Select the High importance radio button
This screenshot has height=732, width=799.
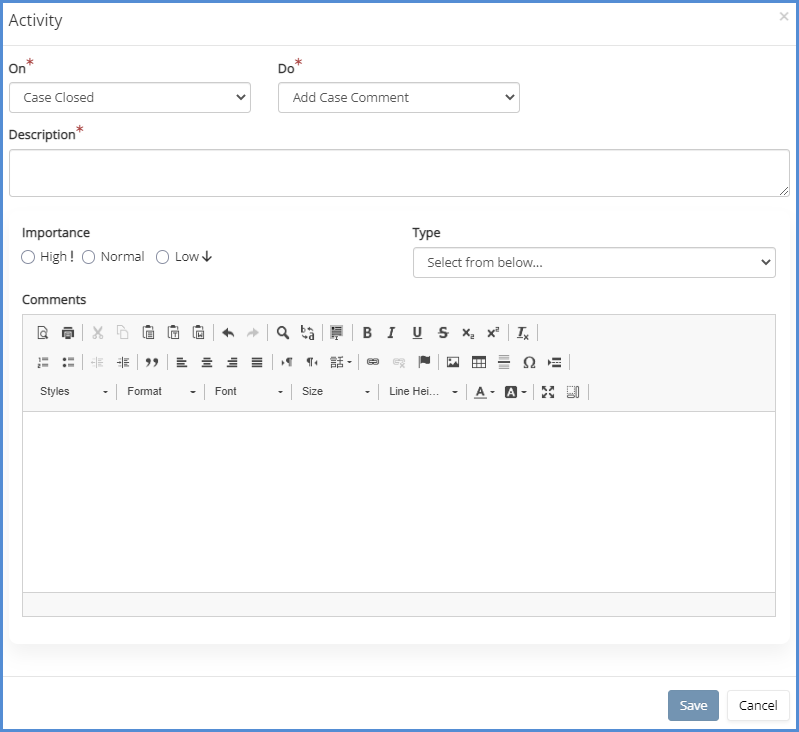28,257
